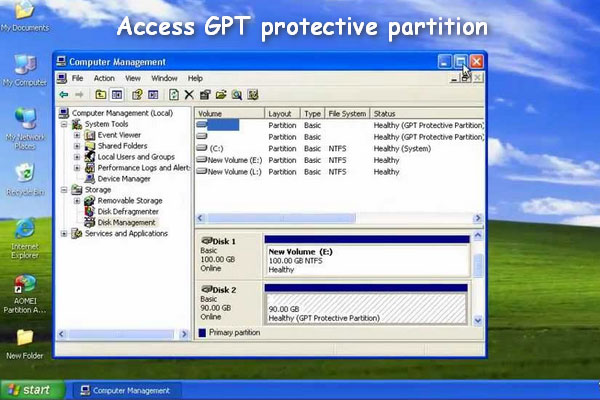Click the Recycle Bin desktop icon
The image size is (600, 400).
(x=25, y=180)
